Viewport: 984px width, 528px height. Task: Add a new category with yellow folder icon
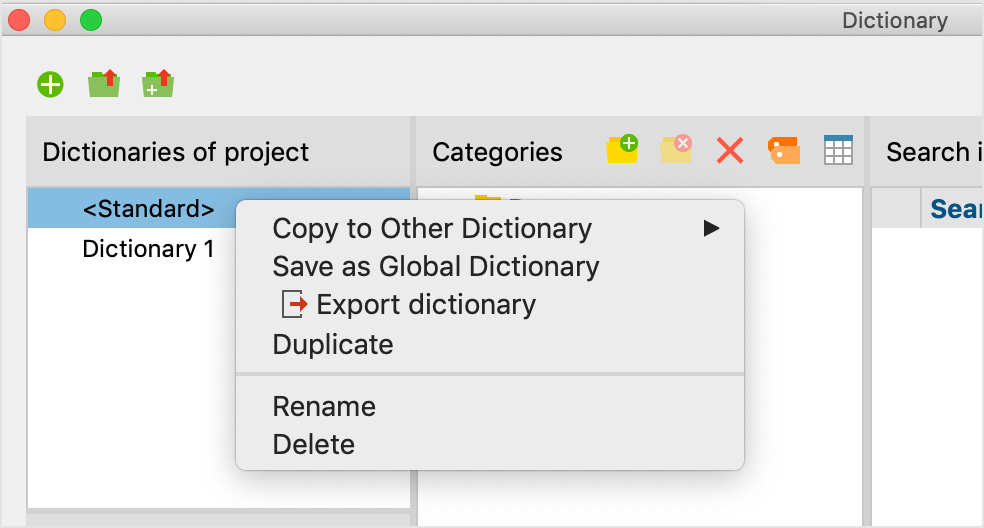[x=621, y=150]
